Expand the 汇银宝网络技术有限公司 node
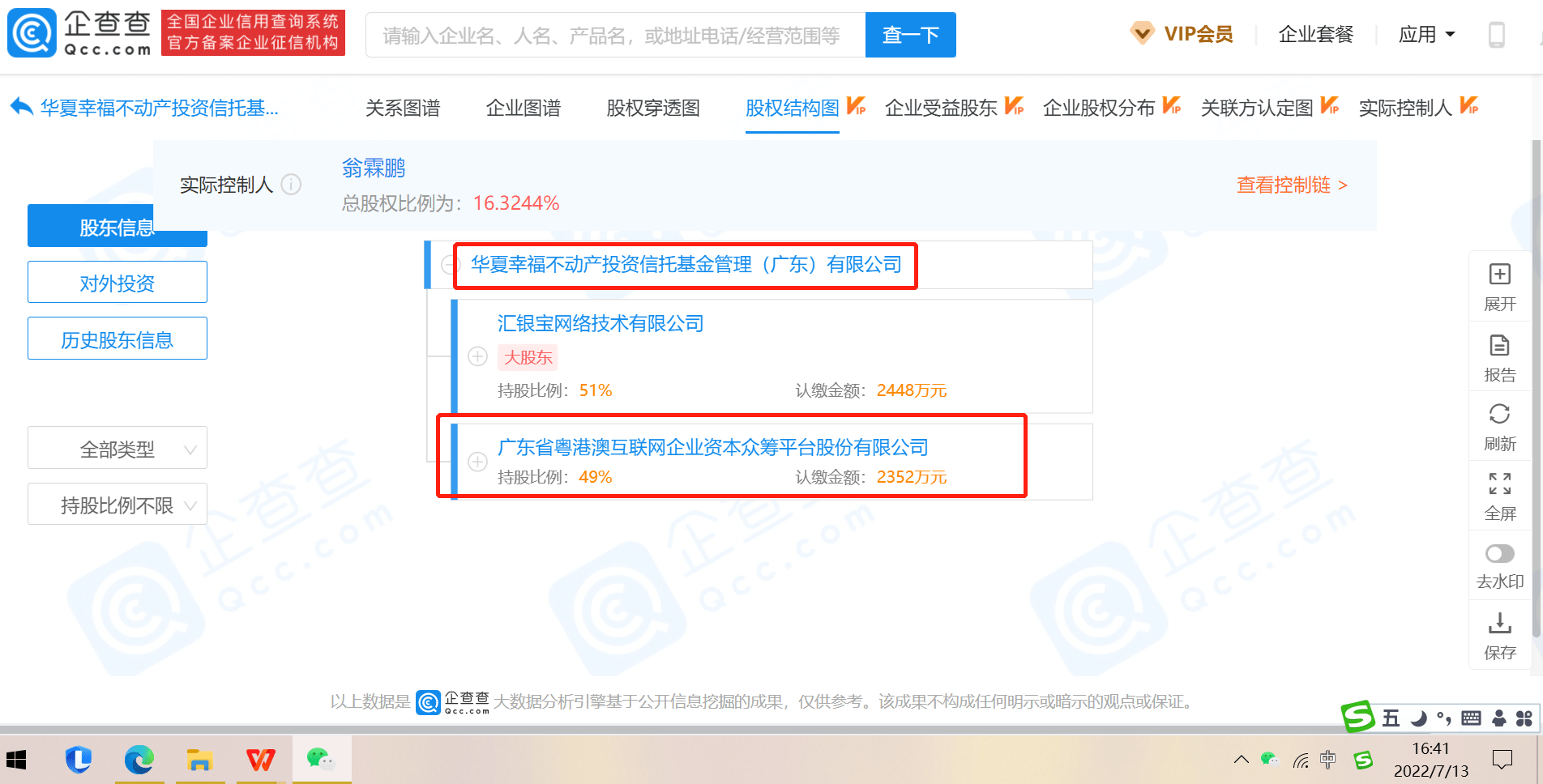The height and width of the screenshot is (784, 1543). [x=478, y=356]
